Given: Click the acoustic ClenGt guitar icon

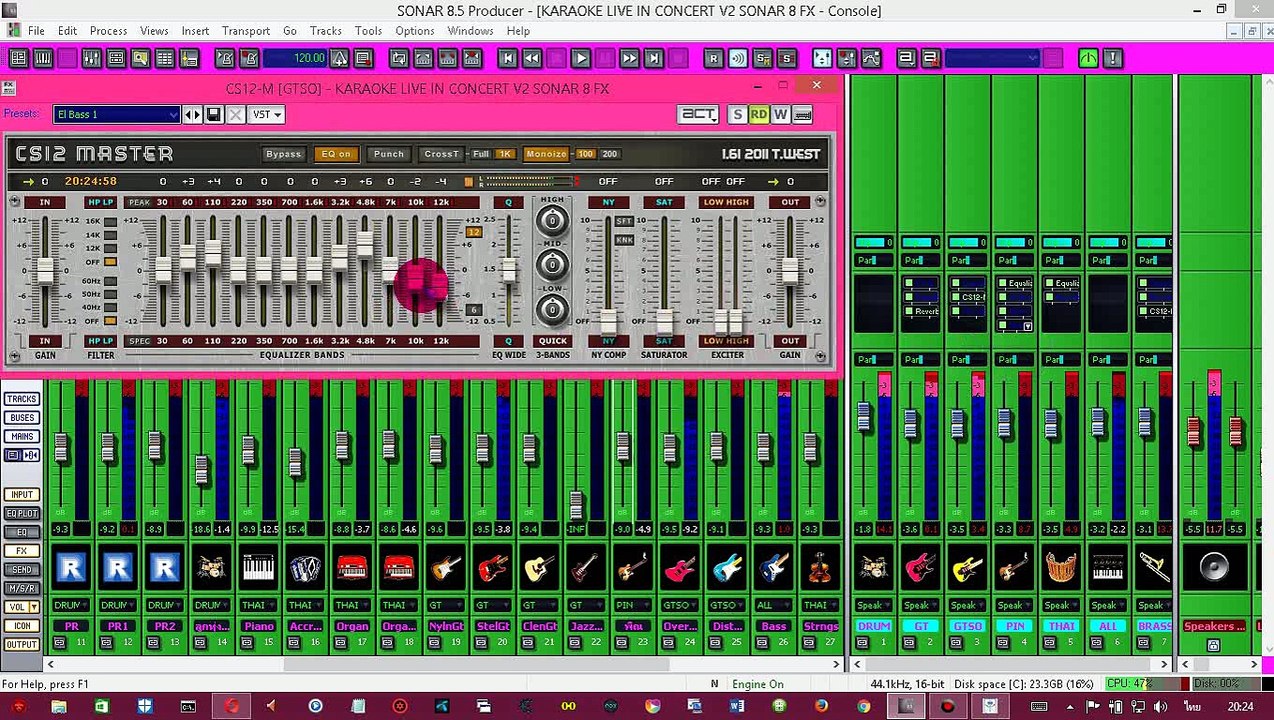Looking at the screenshot, I should [539, 569].
